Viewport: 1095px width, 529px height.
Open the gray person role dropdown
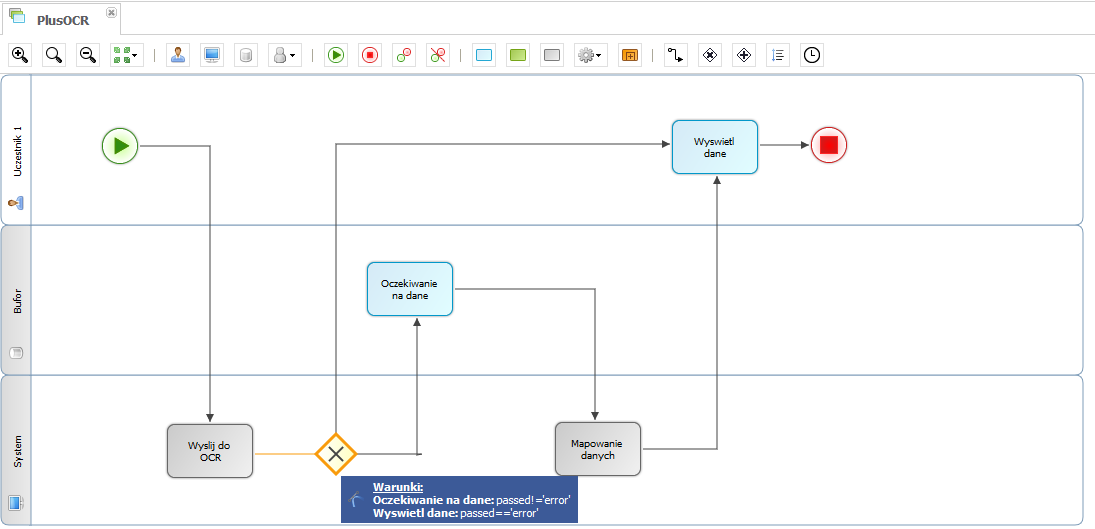pos(285,55)
